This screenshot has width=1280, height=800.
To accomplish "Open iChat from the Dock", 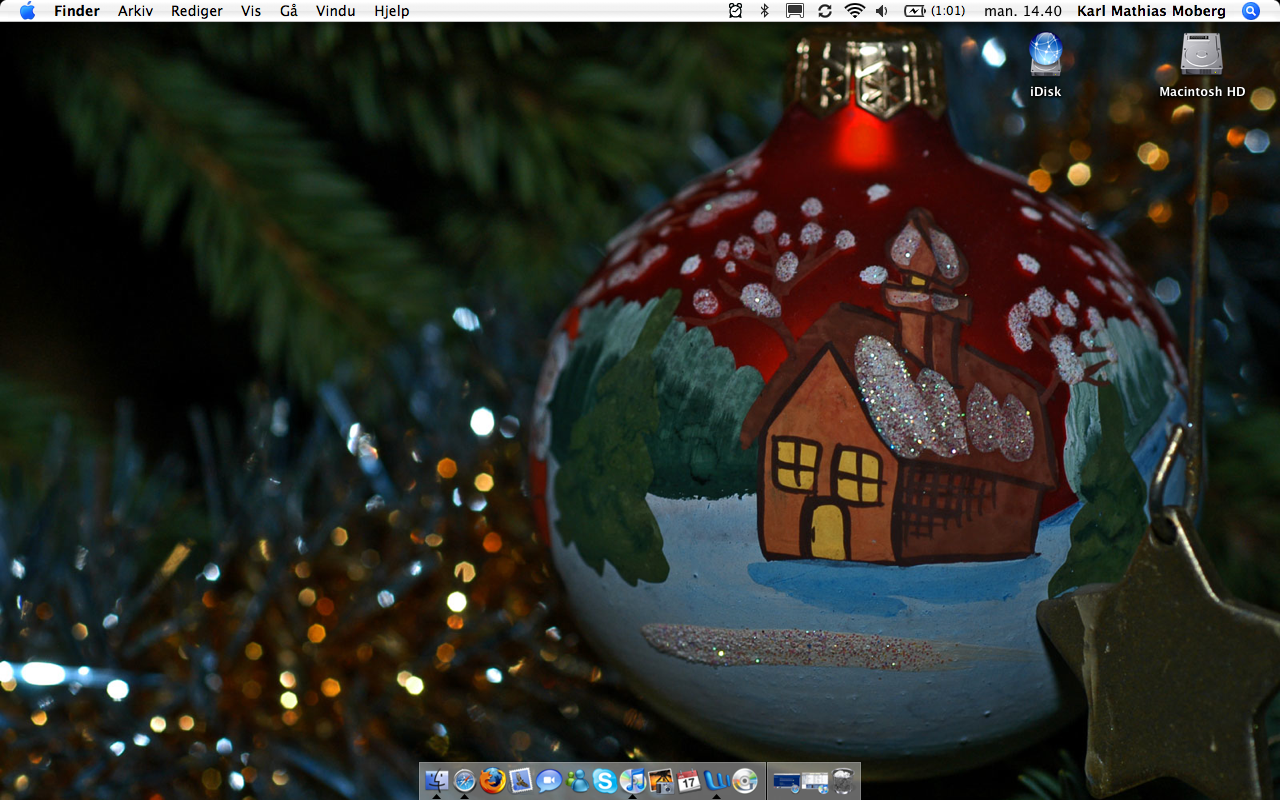I will pos(549,780).
